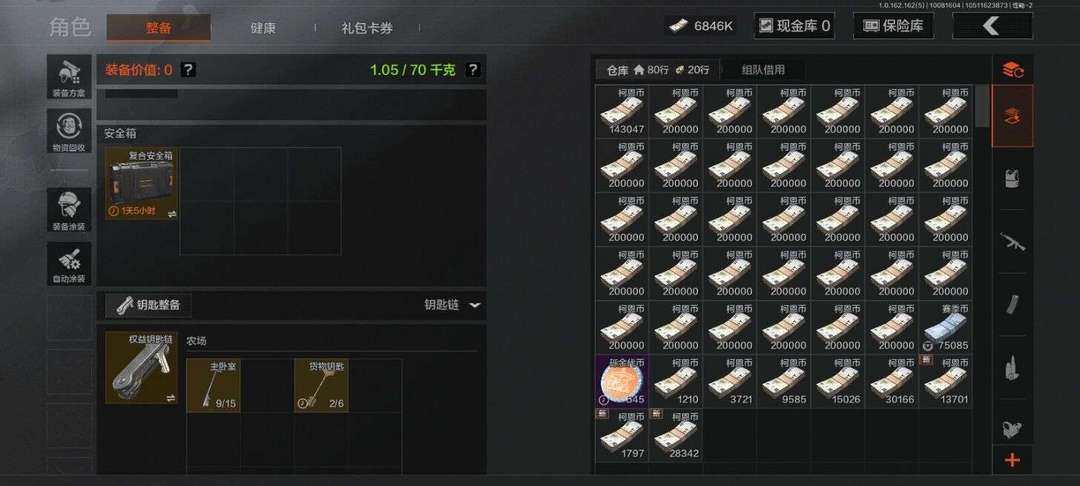1080x486 pixels.
Task: Open the 自动涂装 auto paint icon
Action: pyautogui.click(x=69, y=264)
